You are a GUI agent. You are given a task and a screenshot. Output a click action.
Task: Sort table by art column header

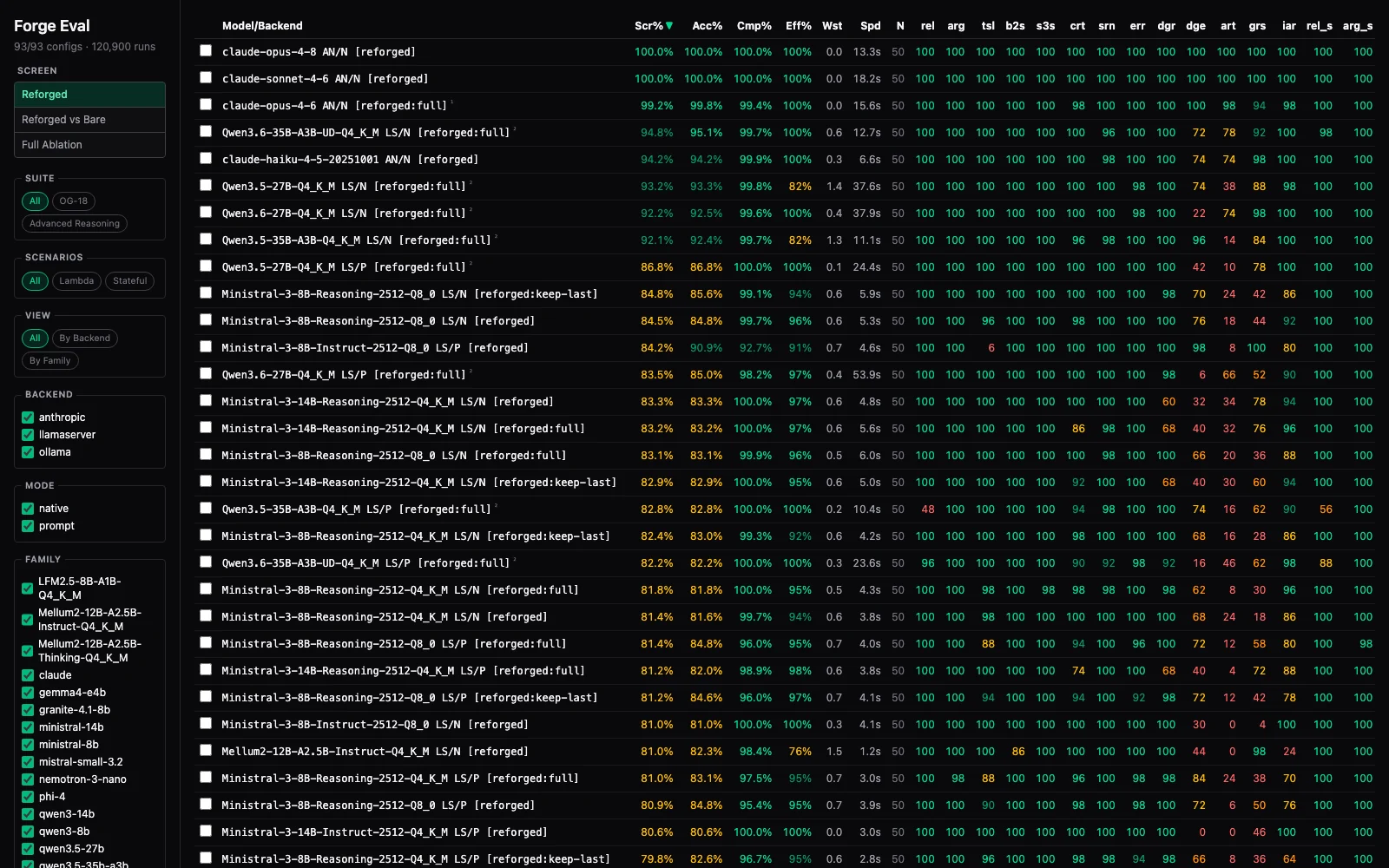click(1228, 26)
